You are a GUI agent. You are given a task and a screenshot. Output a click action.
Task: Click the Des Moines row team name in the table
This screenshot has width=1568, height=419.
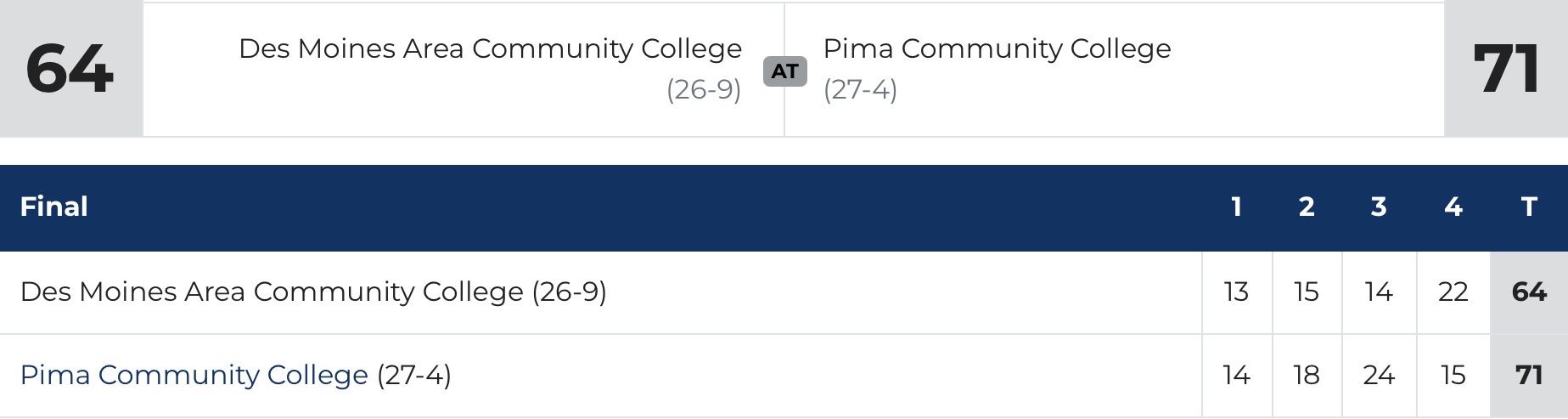[x=272, y=292]
